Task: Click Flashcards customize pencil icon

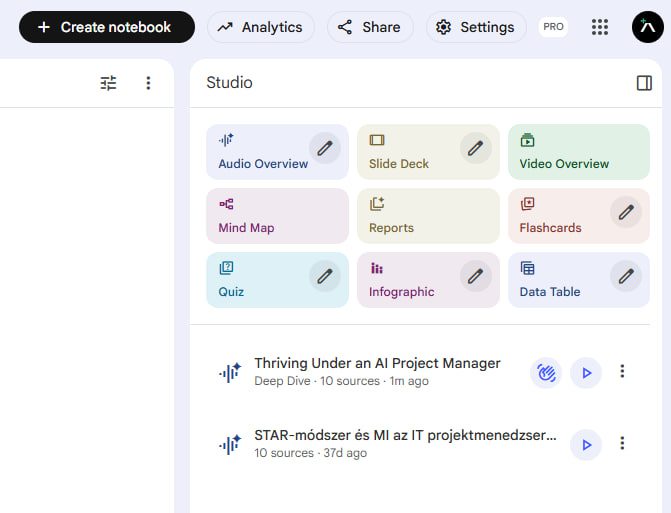Action: click(x=626, y=212)
